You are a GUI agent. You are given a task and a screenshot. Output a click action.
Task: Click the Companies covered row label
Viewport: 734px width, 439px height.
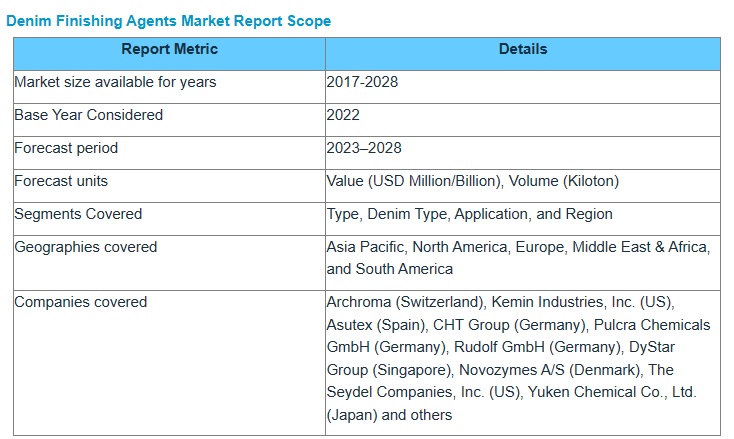click(x=80, y=302)
